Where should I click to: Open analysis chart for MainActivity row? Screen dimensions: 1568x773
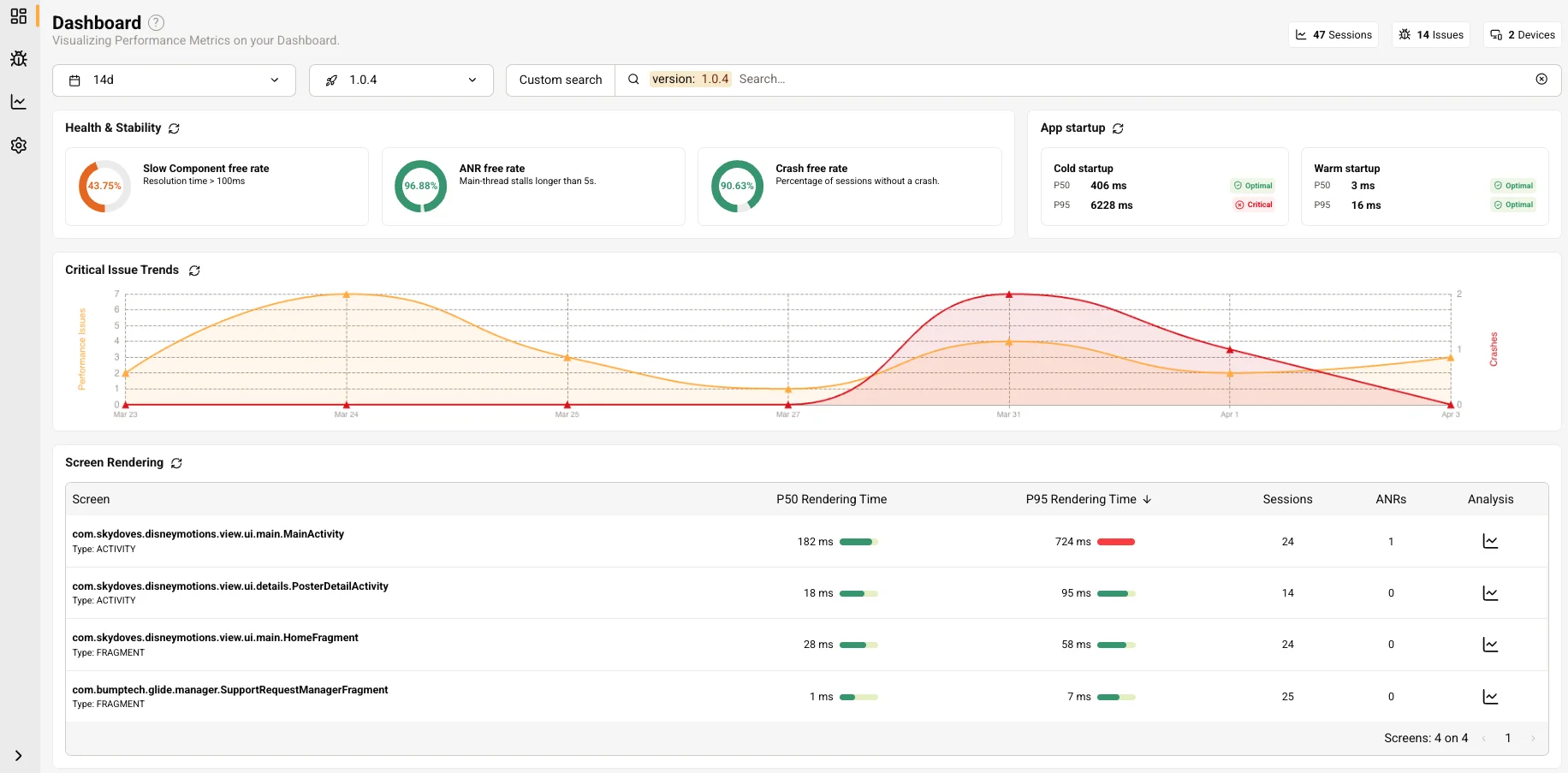pos(1490,542)
